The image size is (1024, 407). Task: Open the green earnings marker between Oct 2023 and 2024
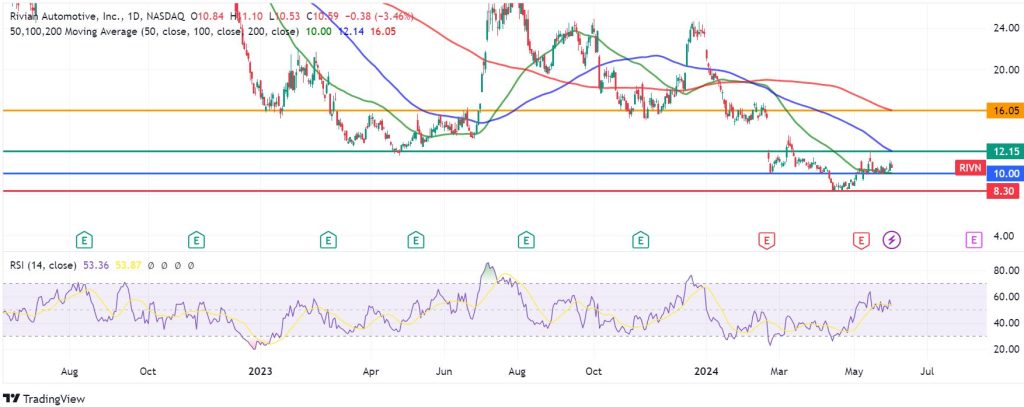(x=639, y=240)
